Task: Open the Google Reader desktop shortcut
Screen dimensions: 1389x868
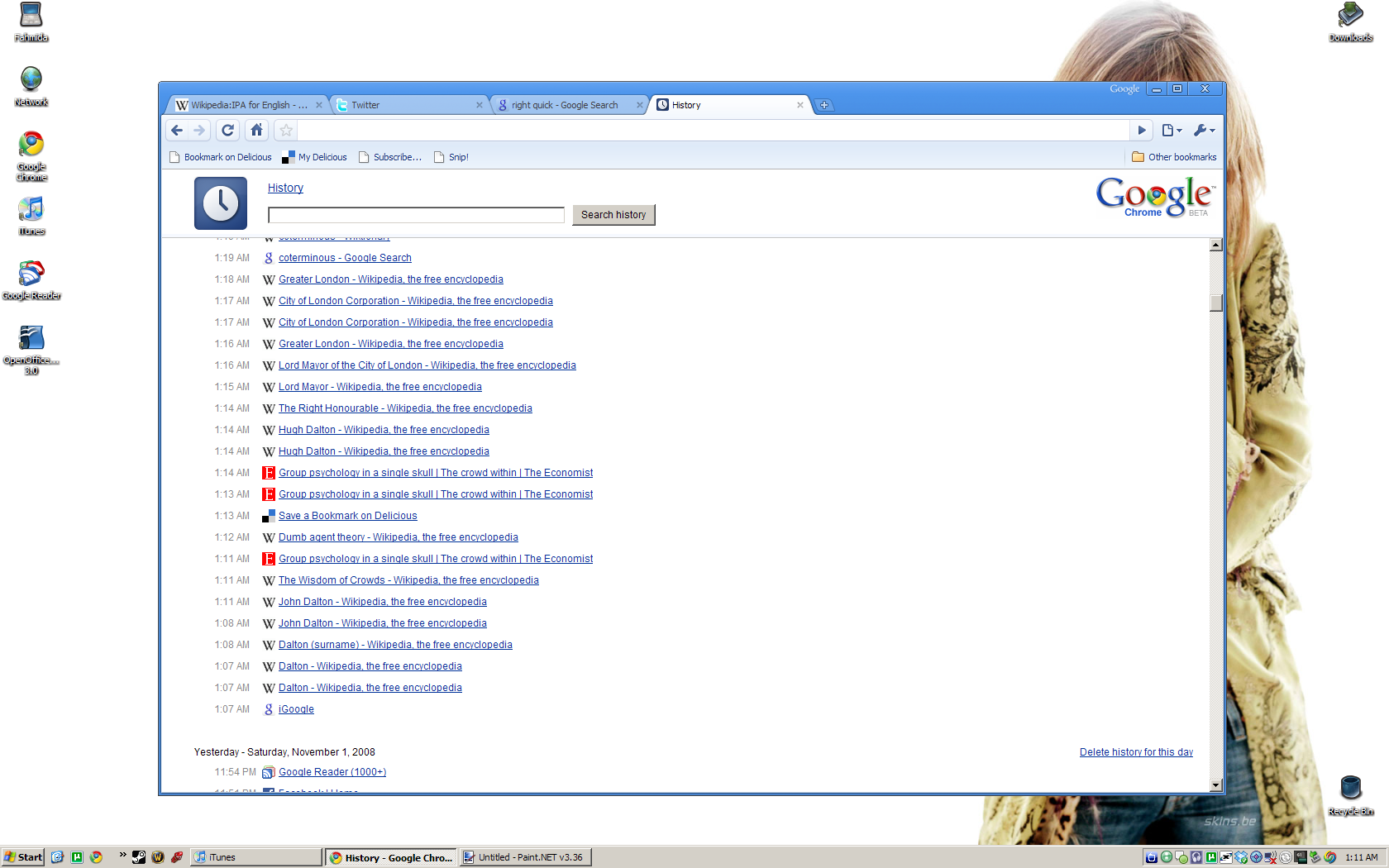Action: pyautogui.click(x=31, y=281)
